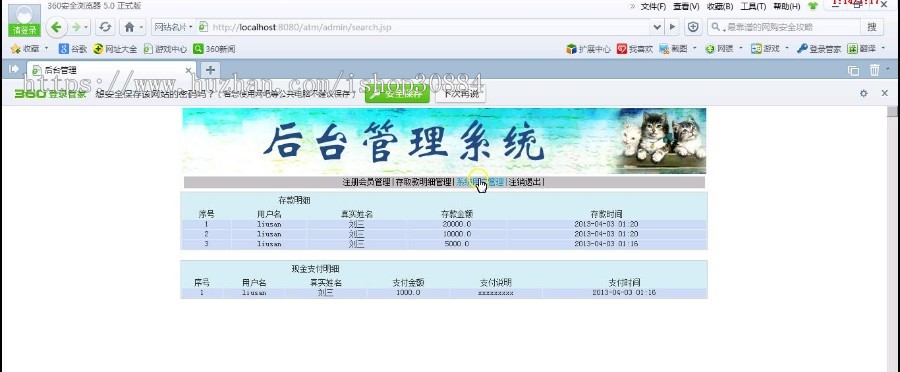This screenshot has height=372, width=900.
Task: Expand the hidden menu double chevron
Action: (633, 6)
